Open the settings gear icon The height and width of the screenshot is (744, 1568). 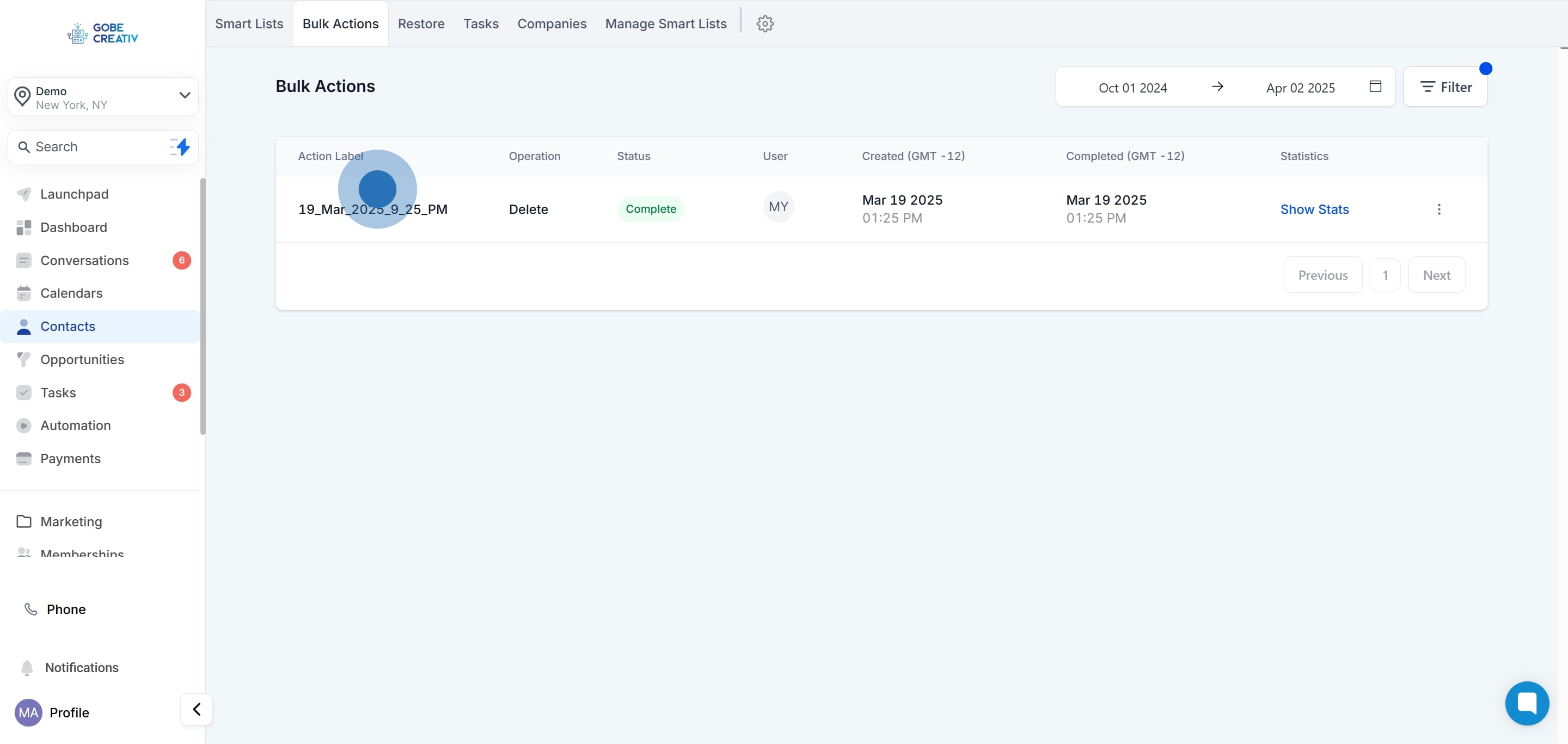[764, 24]
